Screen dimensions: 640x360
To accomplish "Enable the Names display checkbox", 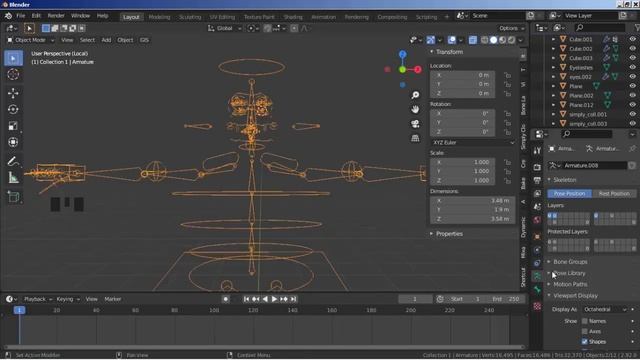I will point(584,321).
